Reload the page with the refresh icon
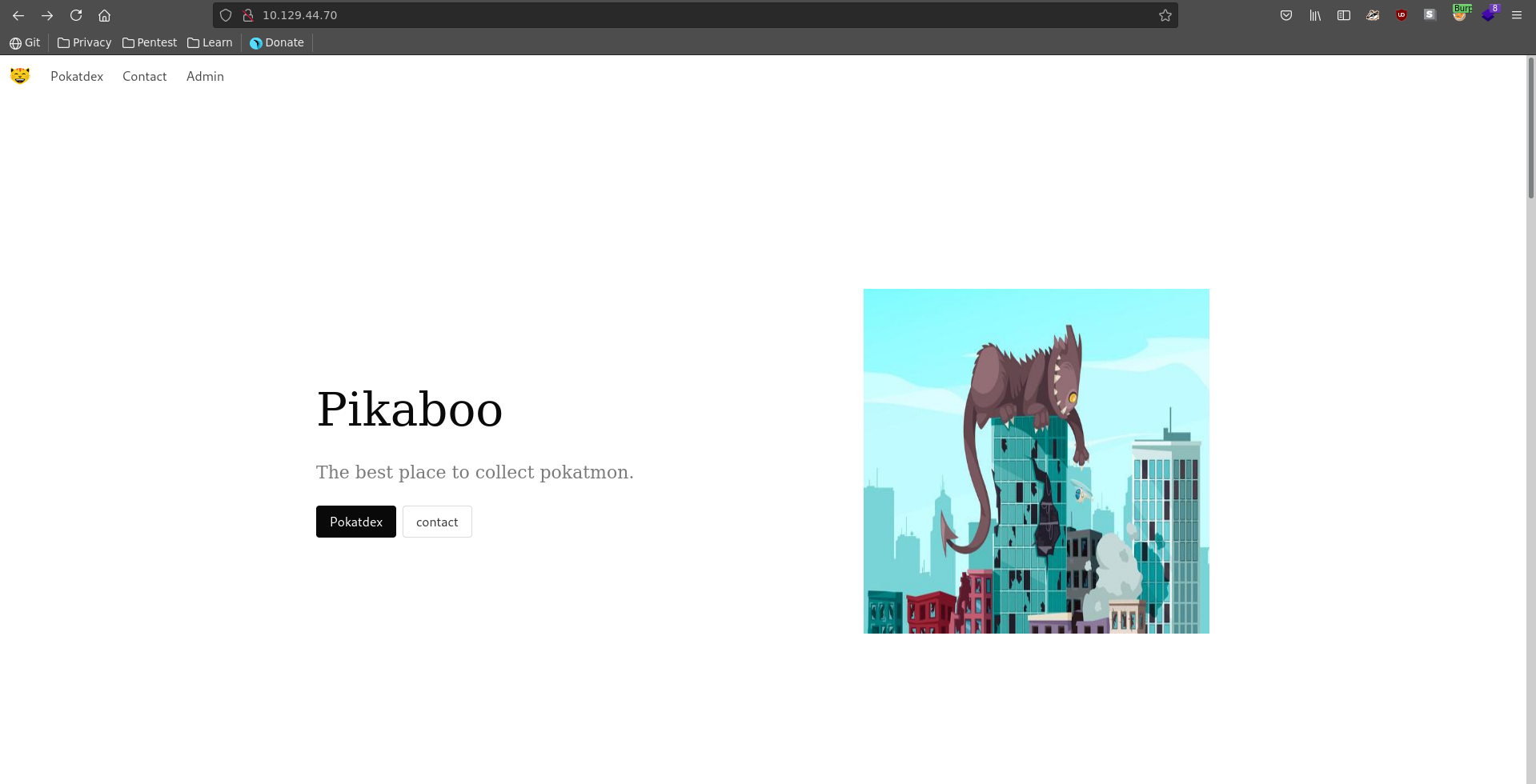 coord(76,15)
